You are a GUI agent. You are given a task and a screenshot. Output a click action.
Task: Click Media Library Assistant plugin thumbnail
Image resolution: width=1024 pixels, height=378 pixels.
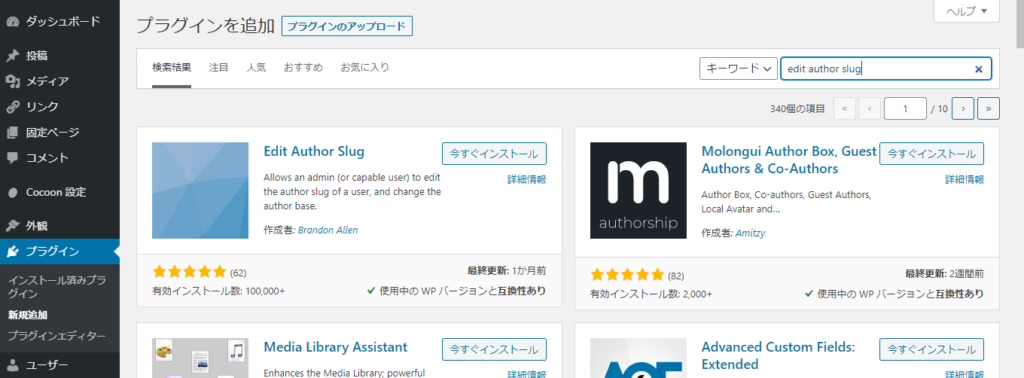click(200, 358)
